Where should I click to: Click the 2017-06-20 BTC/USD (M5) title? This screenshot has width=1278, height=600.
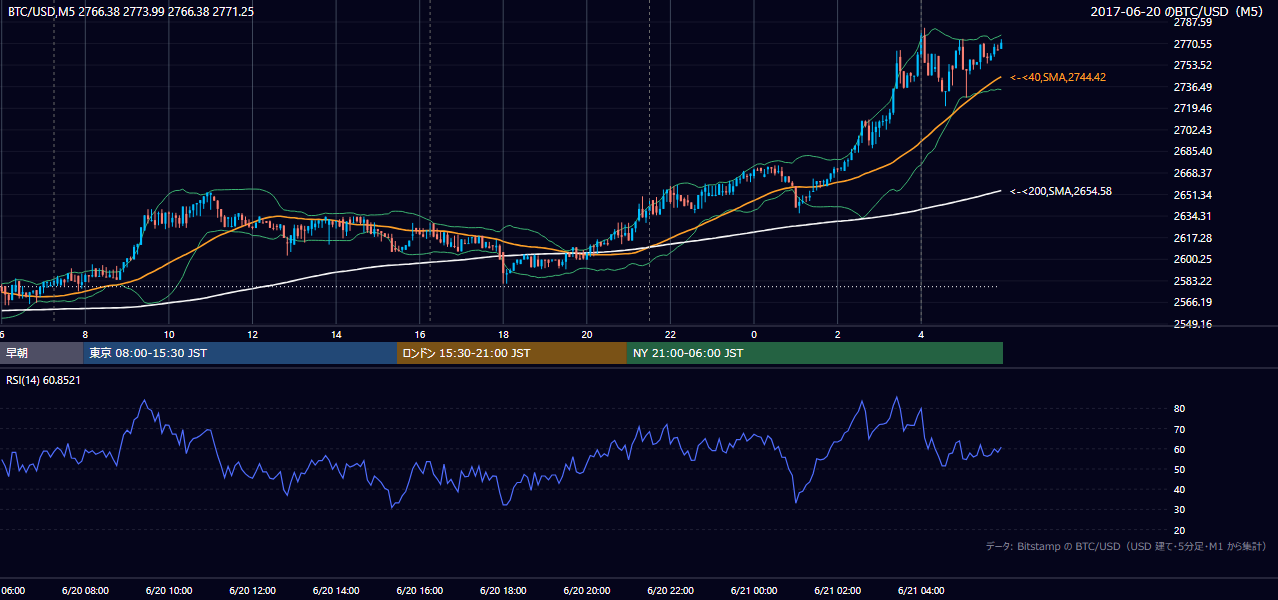1179,11
